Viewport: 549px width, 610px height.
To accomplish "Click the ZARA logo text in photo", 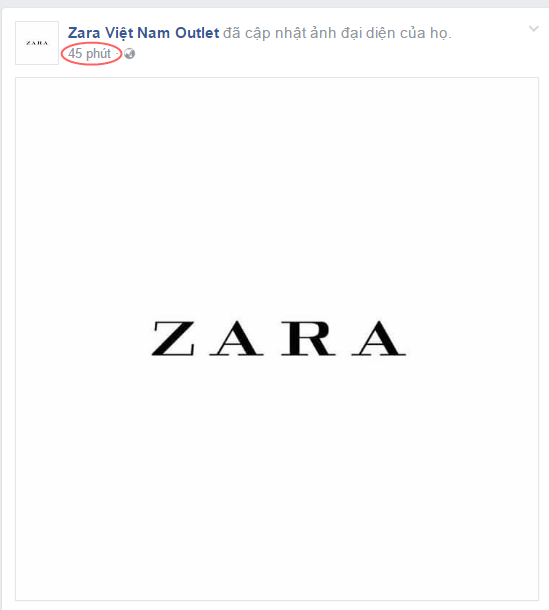I will click(x=279, y=338).
